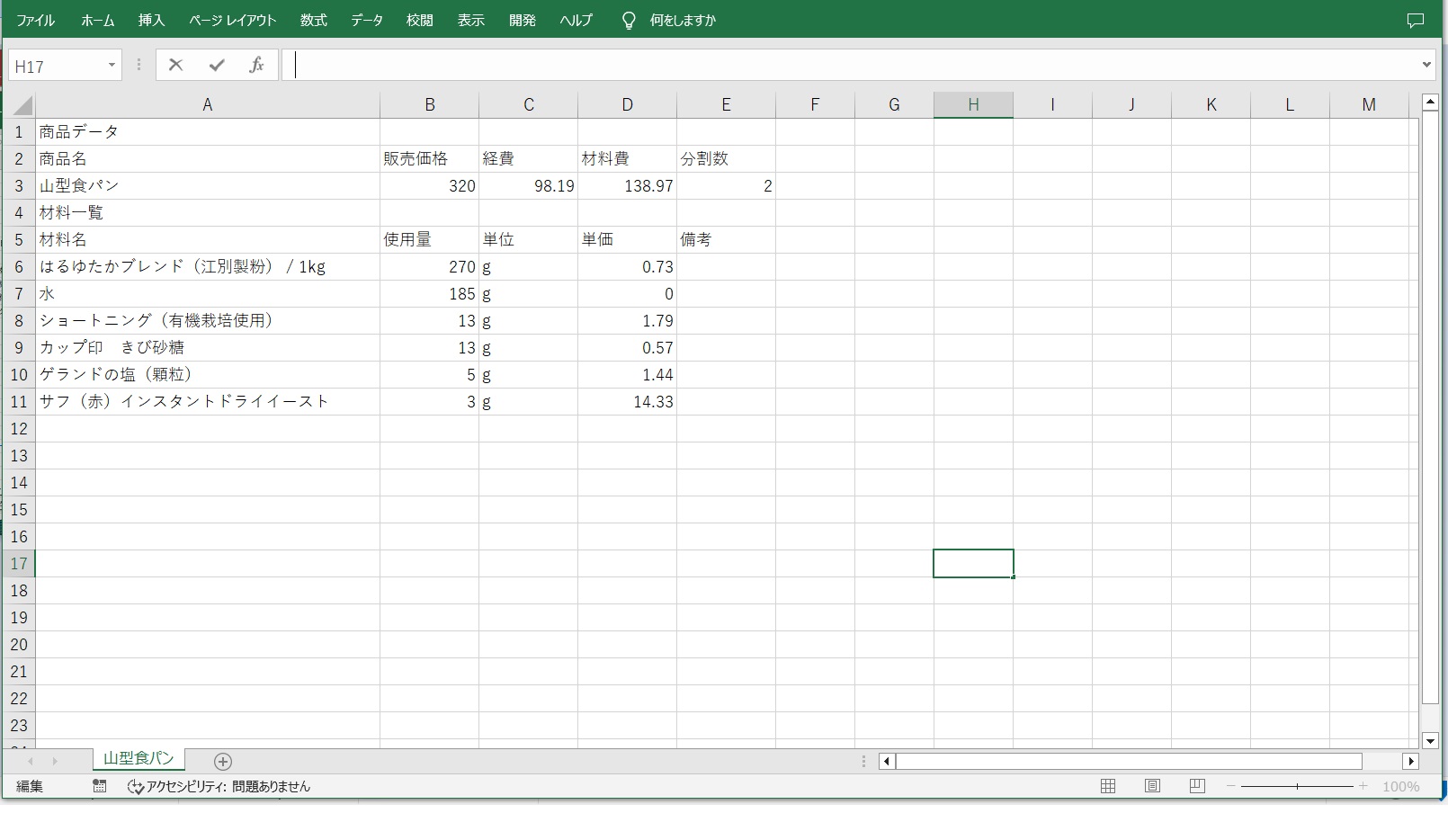Image resolution: width=1448 pixels, height=840 pixels.
Task: Open the ファイル menu
Action: tap(36, 20)
